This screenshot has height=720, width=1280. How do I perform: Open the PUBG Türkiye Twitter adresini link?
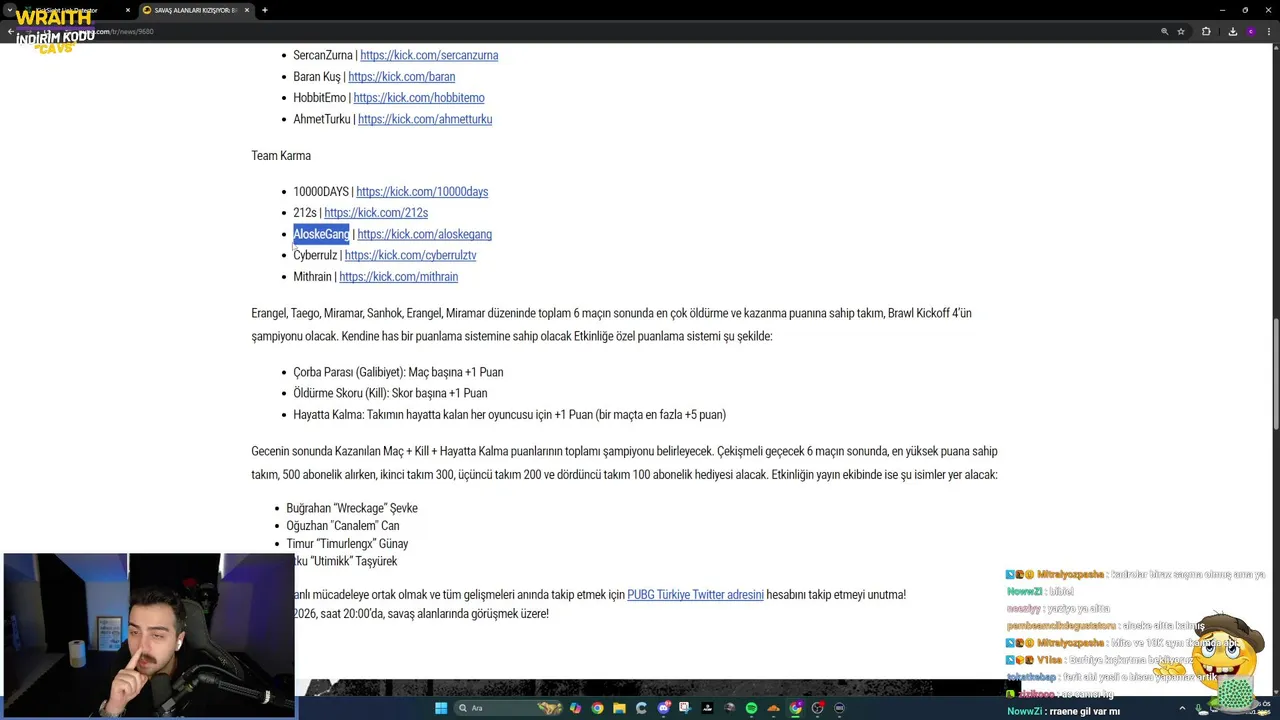click(695, 594)
